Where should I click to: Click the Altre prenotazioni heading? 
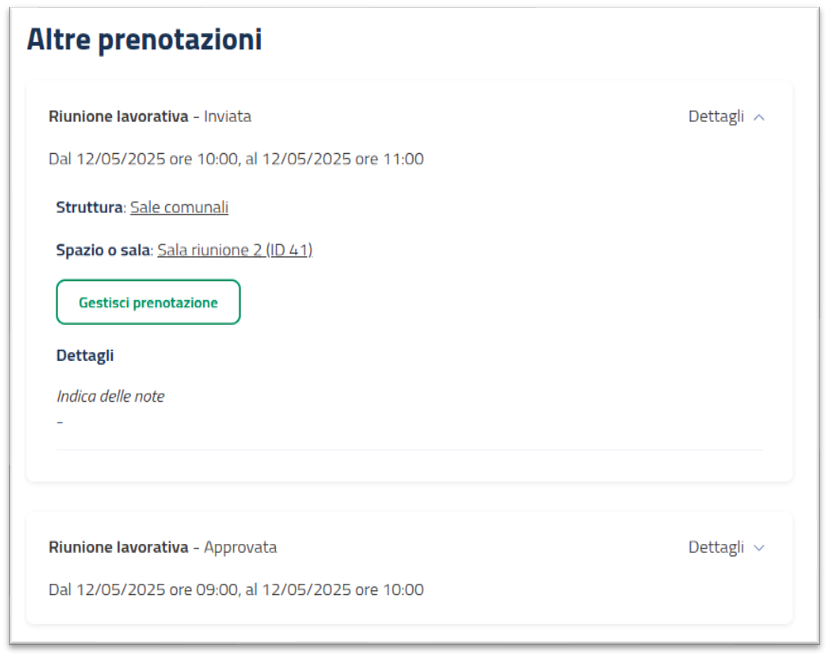[x=145, y=39]
